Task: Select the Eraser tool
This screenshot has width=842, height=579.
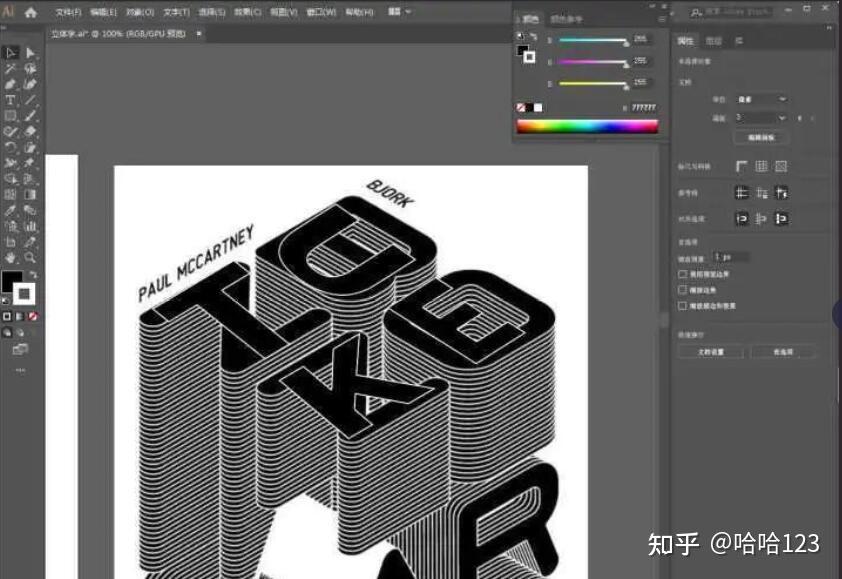Action: coord(30,131)
